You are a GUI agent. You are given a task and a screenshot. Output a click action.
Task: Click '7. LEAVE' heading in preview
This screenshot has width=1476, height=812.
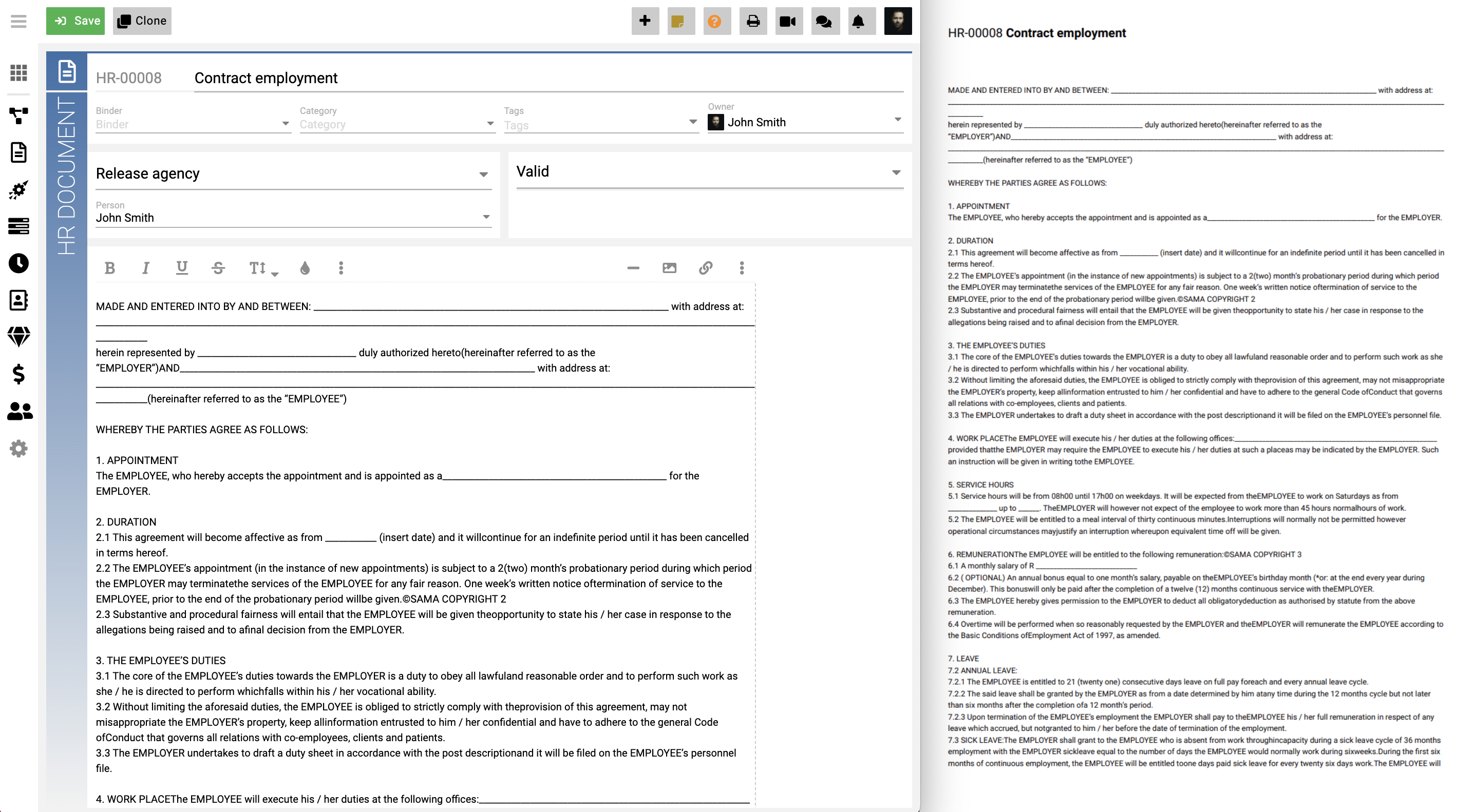click(963, 659)
